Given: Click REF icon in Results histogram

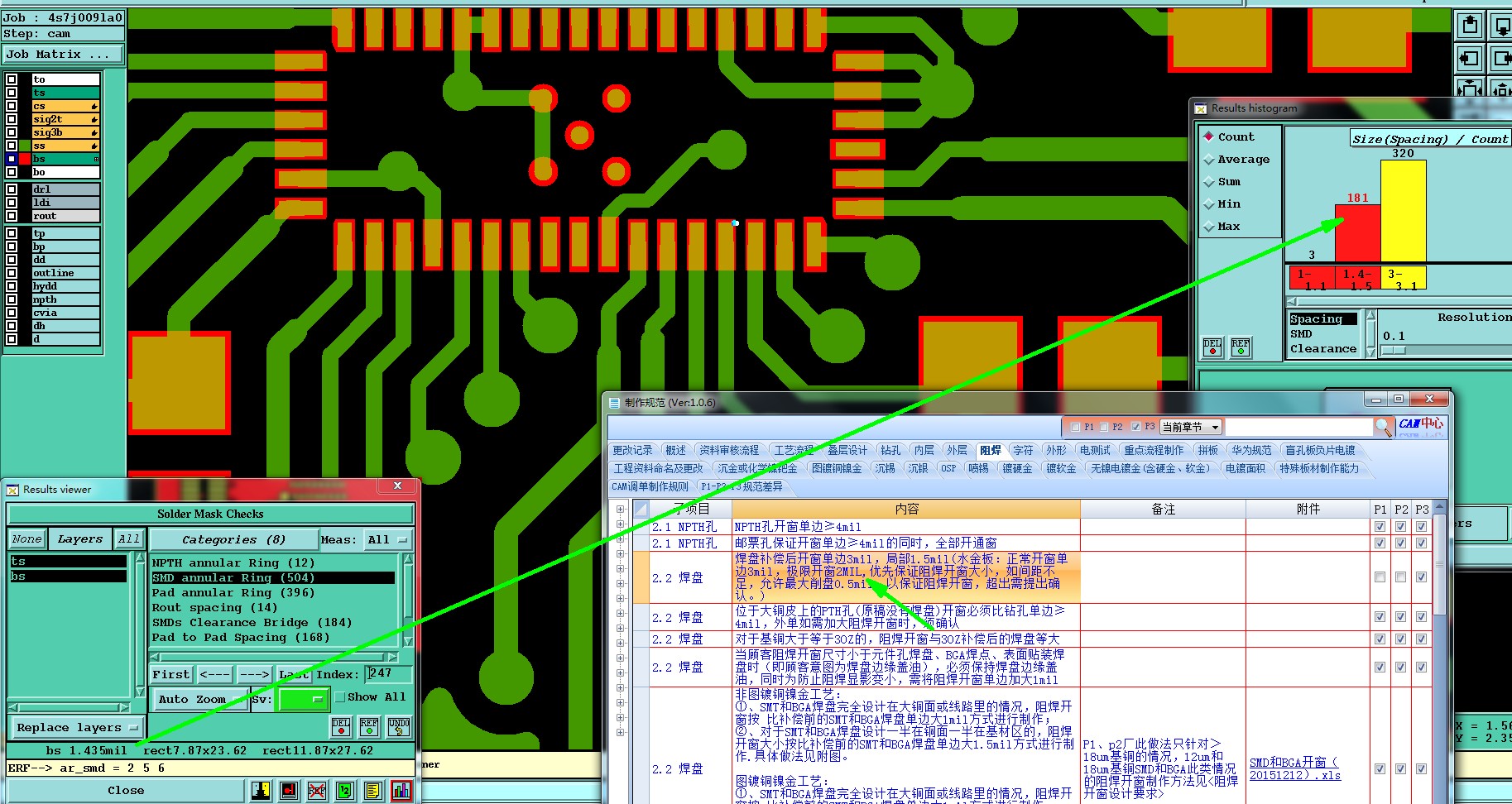Looking at the screenshot, I should pos(1241,347).
